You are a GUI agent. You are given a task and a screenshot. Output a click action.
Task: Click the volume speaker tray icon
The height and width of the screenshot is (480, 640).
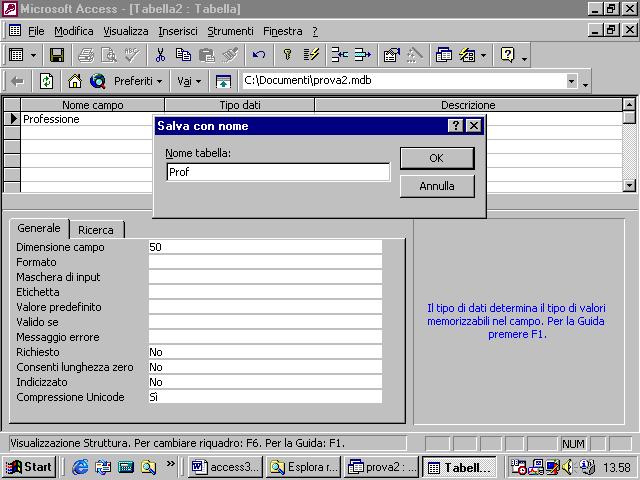tap(567, 467)
